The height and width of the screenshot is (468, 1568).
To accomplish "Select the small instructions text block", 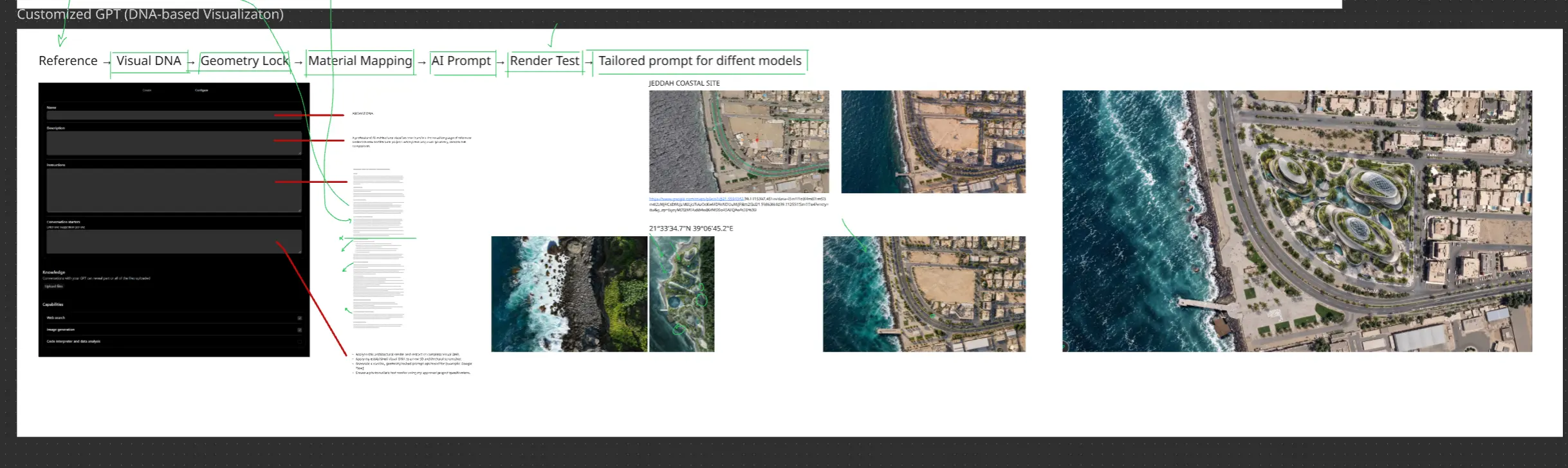I will (378, 248).
